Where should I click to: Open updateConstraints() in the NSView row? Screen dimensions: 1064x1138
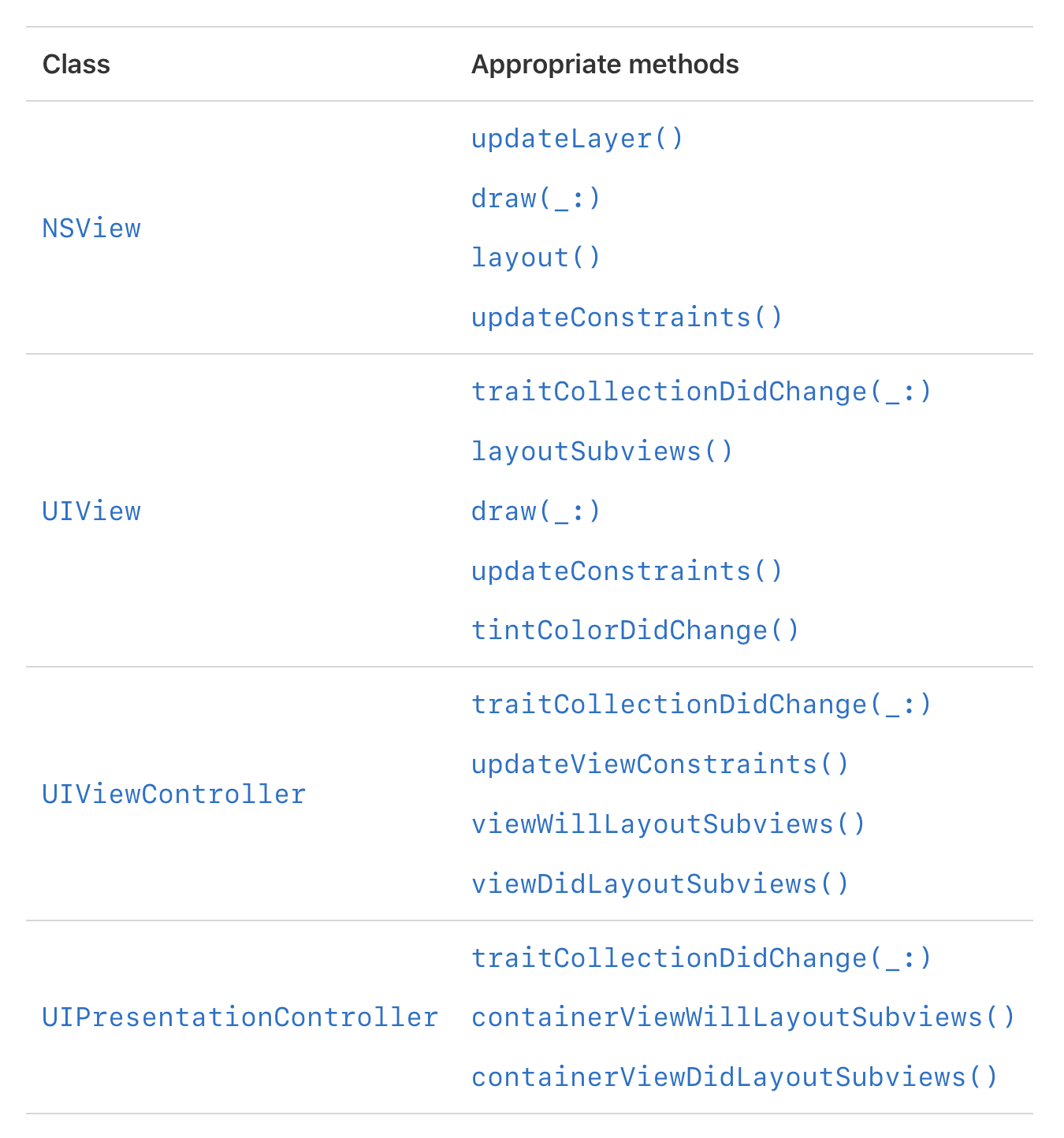point(627,318)
